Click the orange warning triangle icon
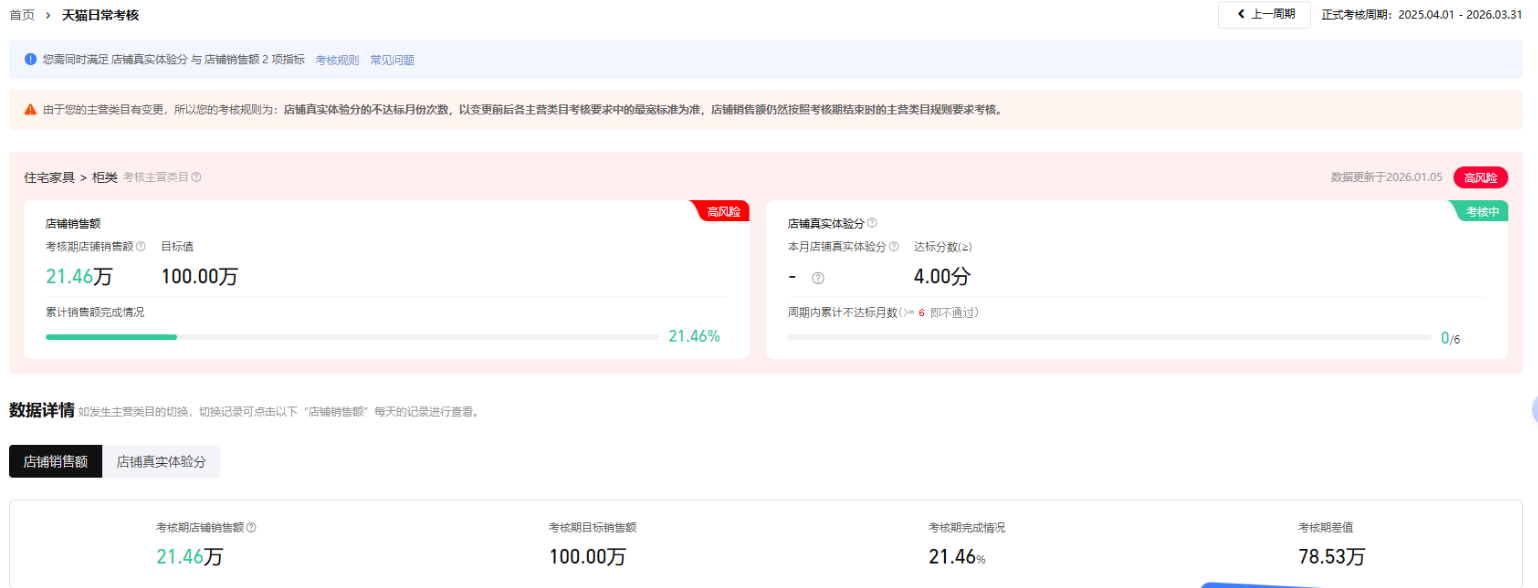Screen dimensions: 1538x588 (30, 109)
